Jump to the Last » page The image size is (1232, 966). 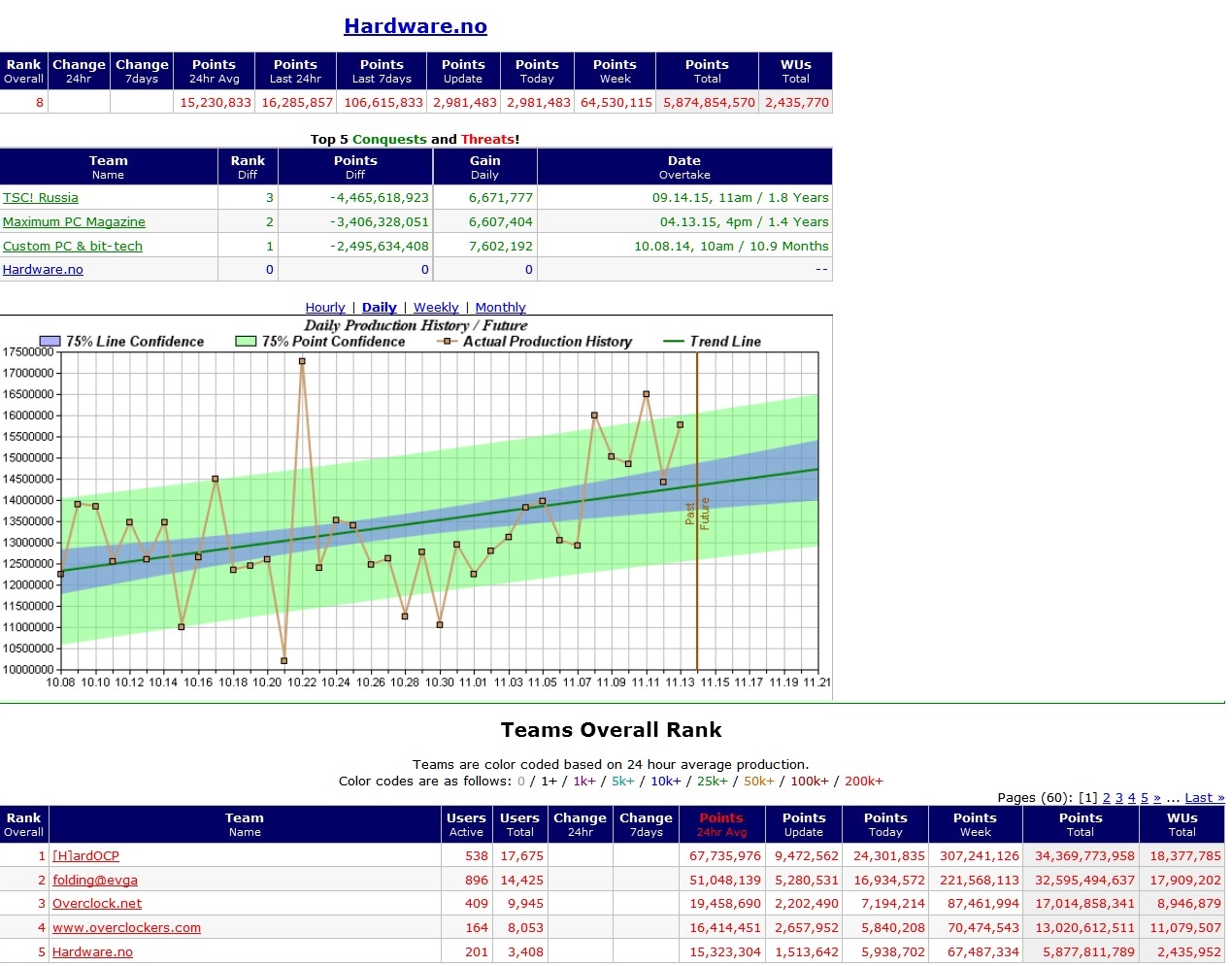1204,797
